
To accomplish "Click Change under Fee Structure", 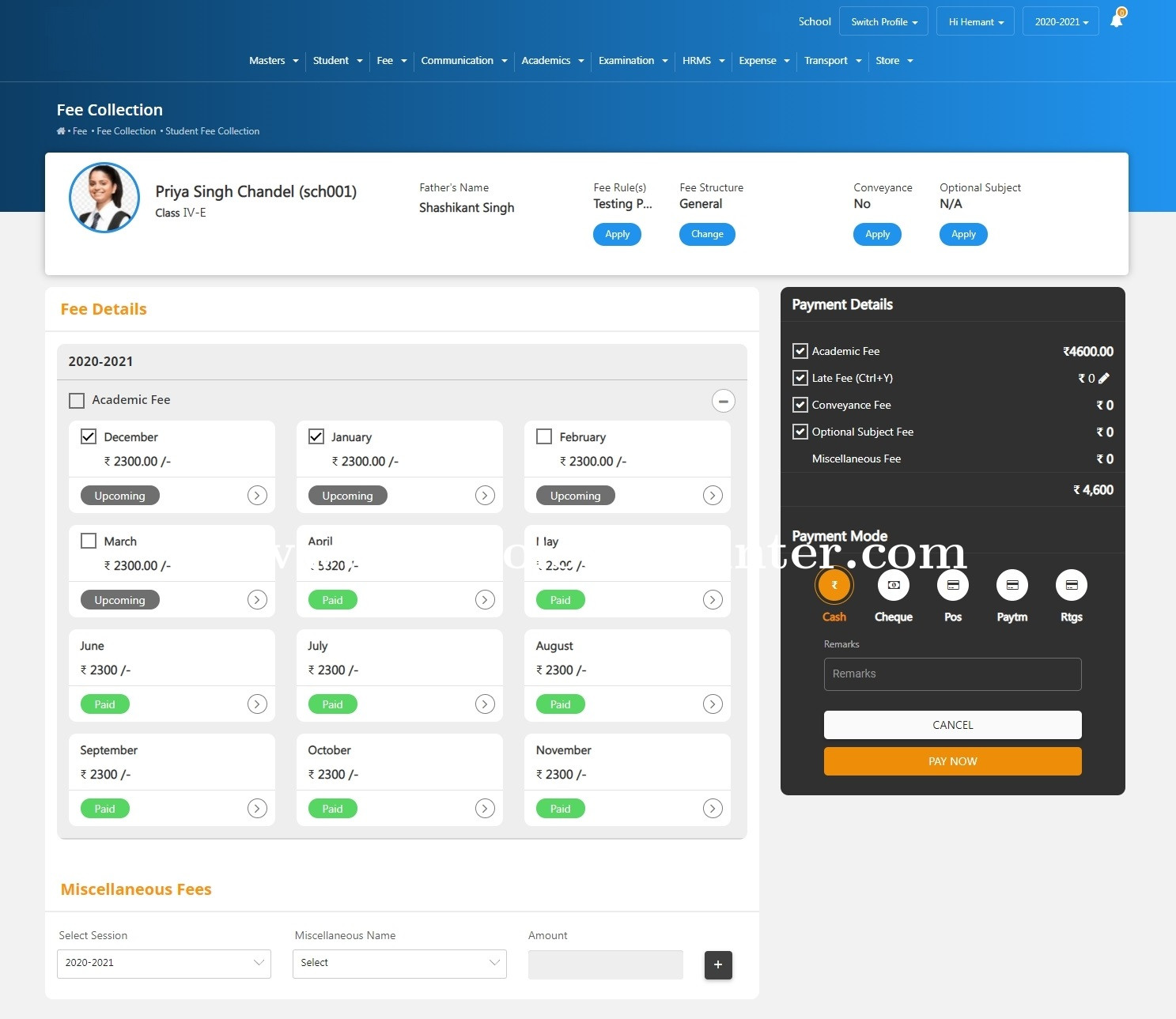I will [707, 234].
